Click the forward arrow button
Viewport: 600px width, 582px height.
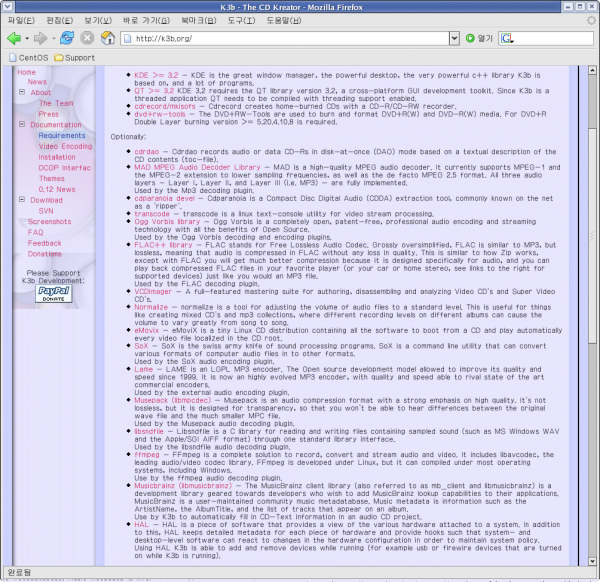tap(40, 38)
